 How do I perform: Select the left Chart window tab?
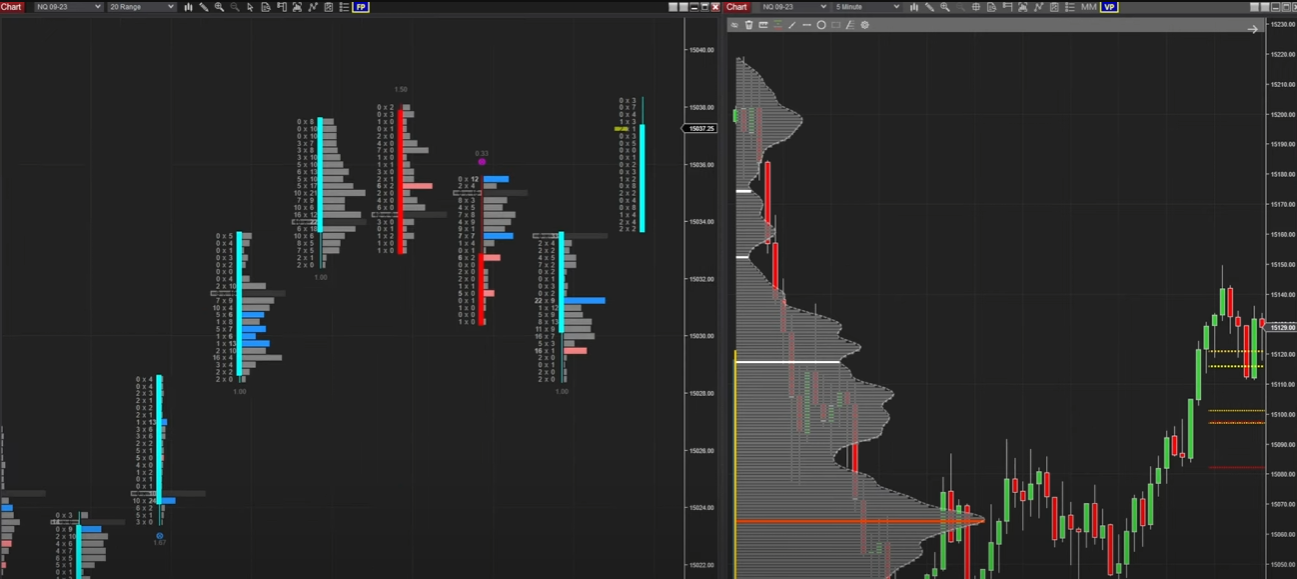pyautogui.click(x=11, y=7)
